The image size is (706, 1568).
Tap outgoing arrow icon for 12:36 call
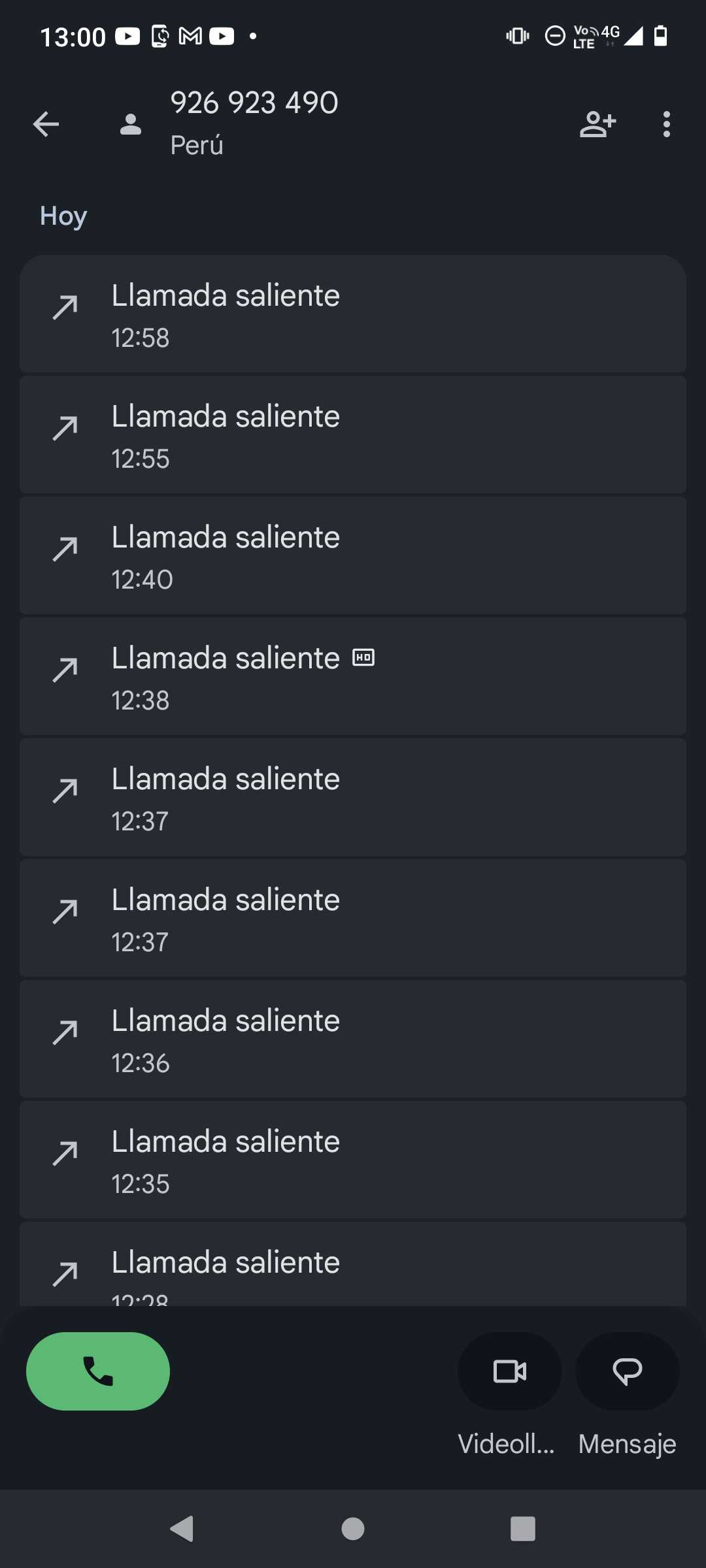(x=65, y=1033)
